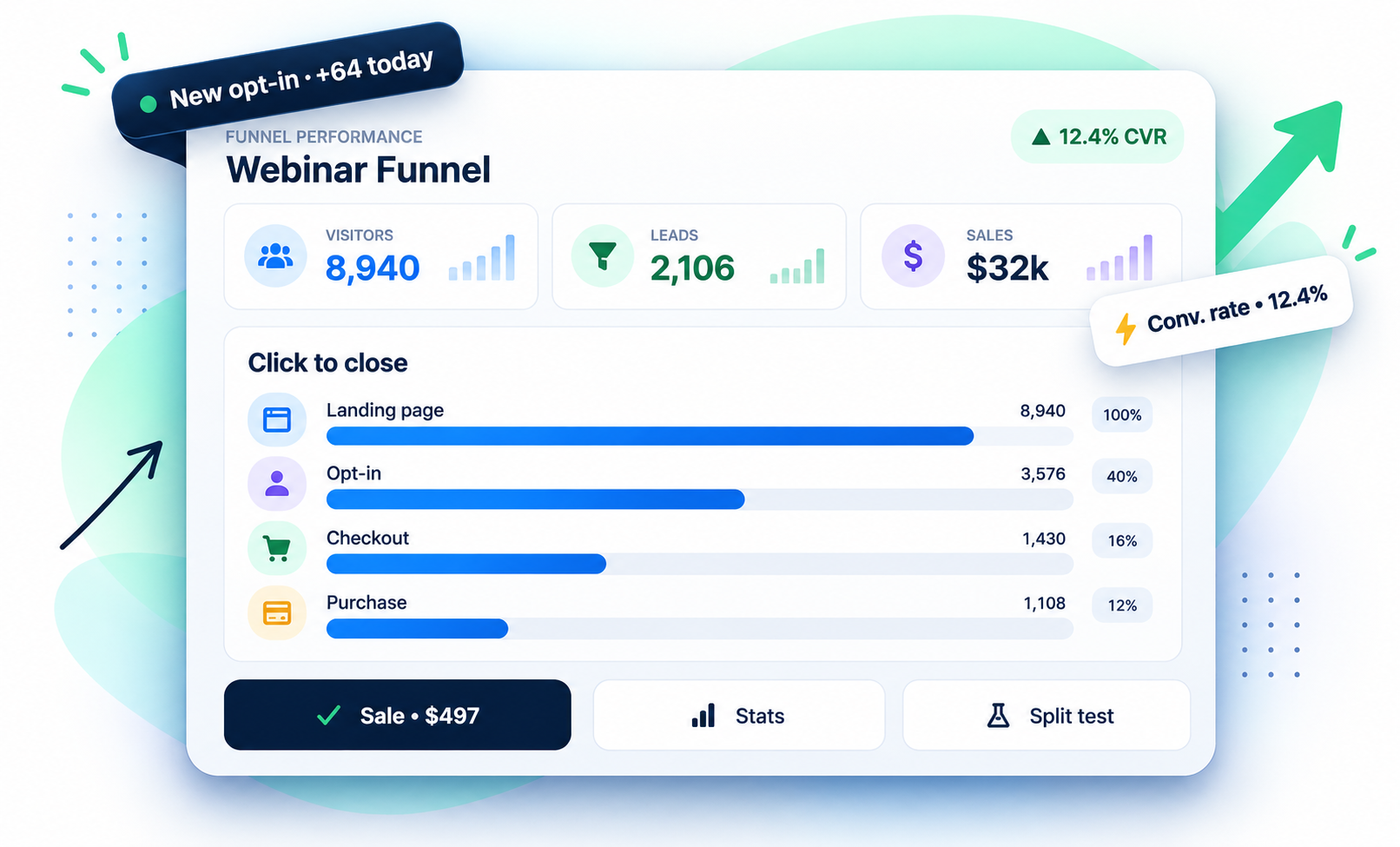The image size is (1400, 847).
Task: Click the Landing page progress bar
Action: [x=700, y=436]
